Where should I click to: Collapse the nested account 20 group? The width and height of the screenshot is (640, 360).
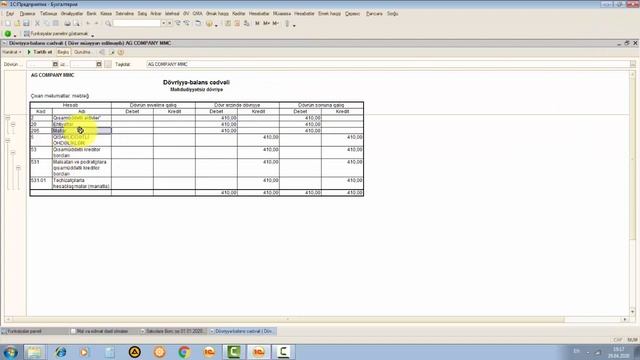point(13,124)
